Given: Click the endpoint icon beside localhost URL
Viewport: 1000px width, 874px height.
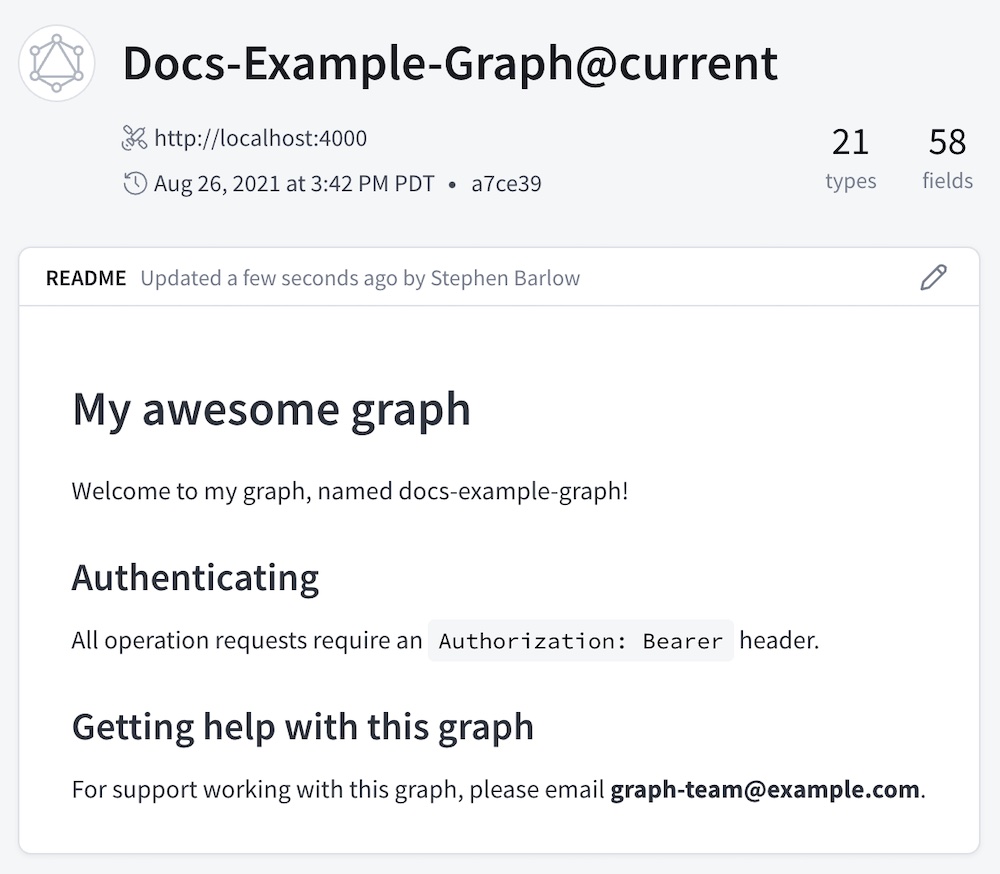Looking at the screenshot, I should (135, 138).
